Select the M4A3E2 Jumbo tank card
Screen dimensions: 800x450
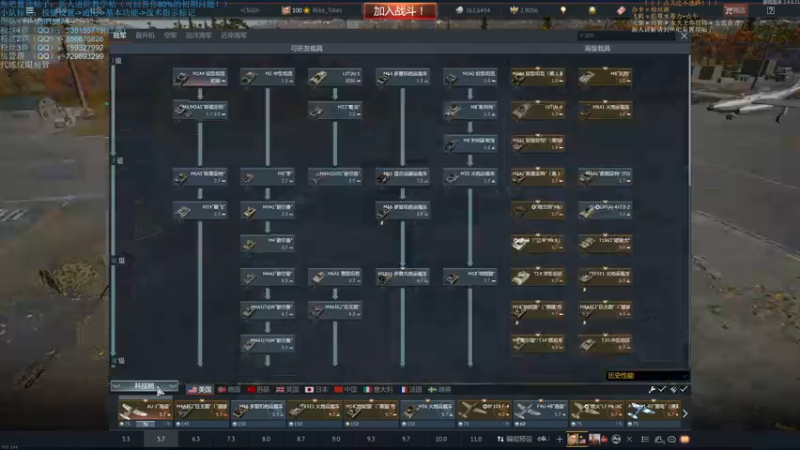pos(335,310)
